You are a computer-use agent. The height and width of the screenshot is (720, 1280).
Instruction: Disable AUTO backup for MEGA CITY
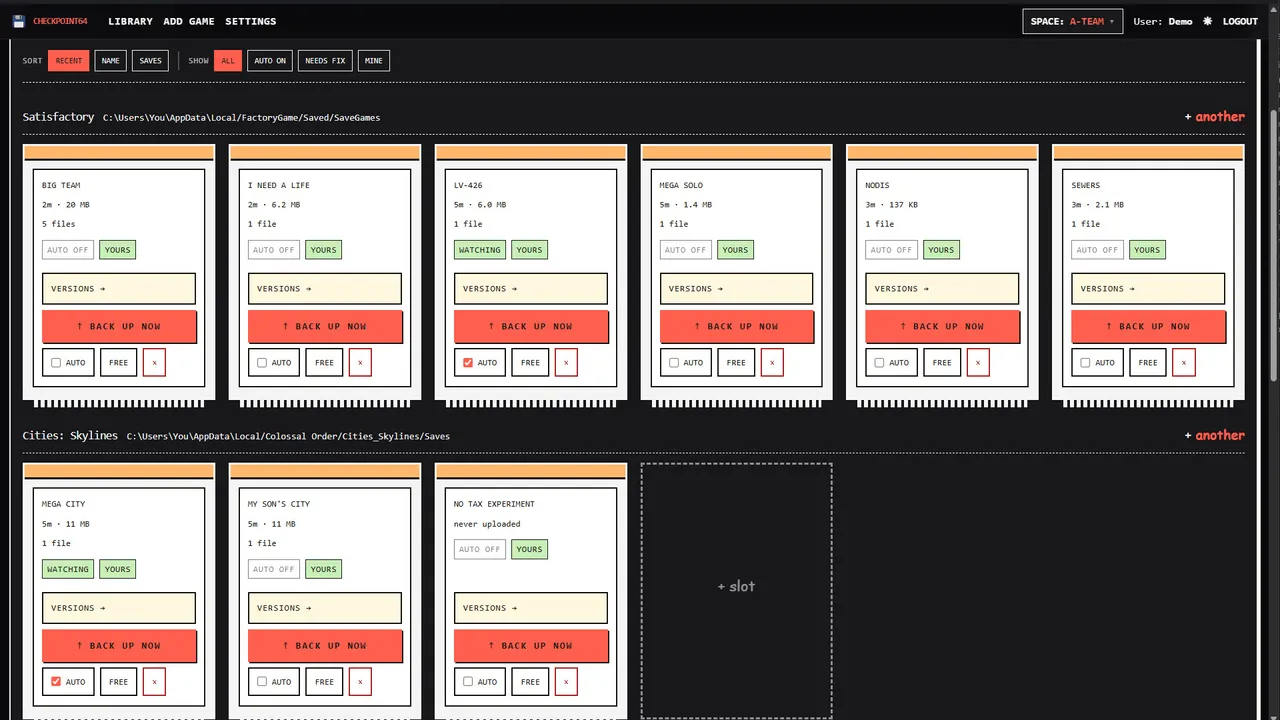click(56, 682)
